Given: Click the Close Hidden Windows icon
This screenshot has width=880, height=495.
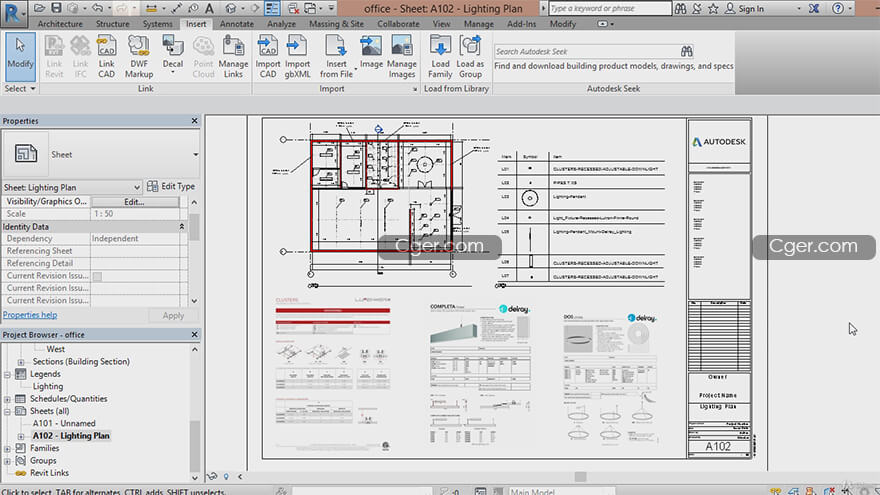Looking at the screenshot, I should pos(293,8).
